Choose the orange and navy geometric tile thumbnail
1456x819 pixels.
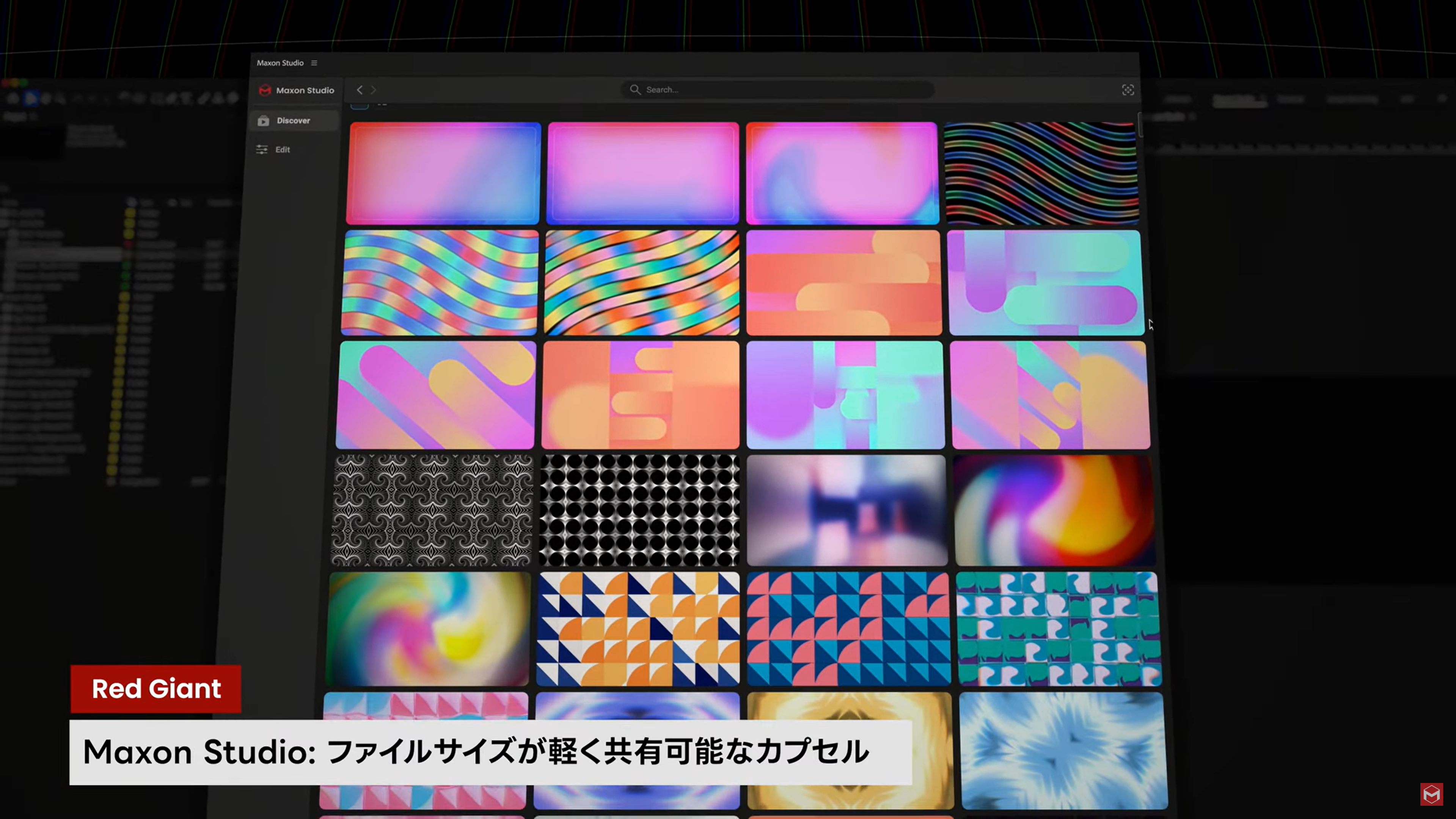click(638, 629)
